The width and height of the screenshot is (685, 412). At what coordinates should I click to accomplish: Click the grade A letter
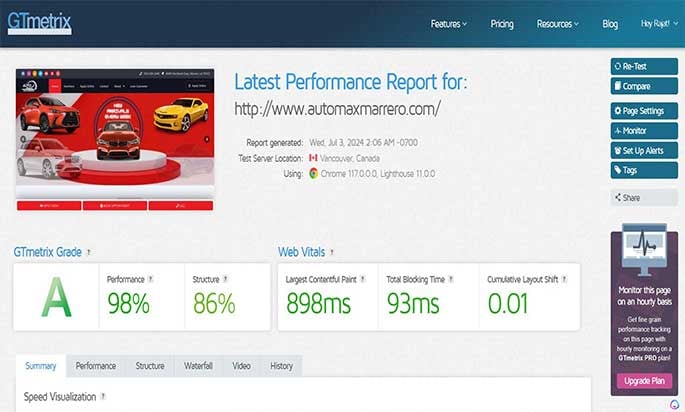(x=56, y=298)
